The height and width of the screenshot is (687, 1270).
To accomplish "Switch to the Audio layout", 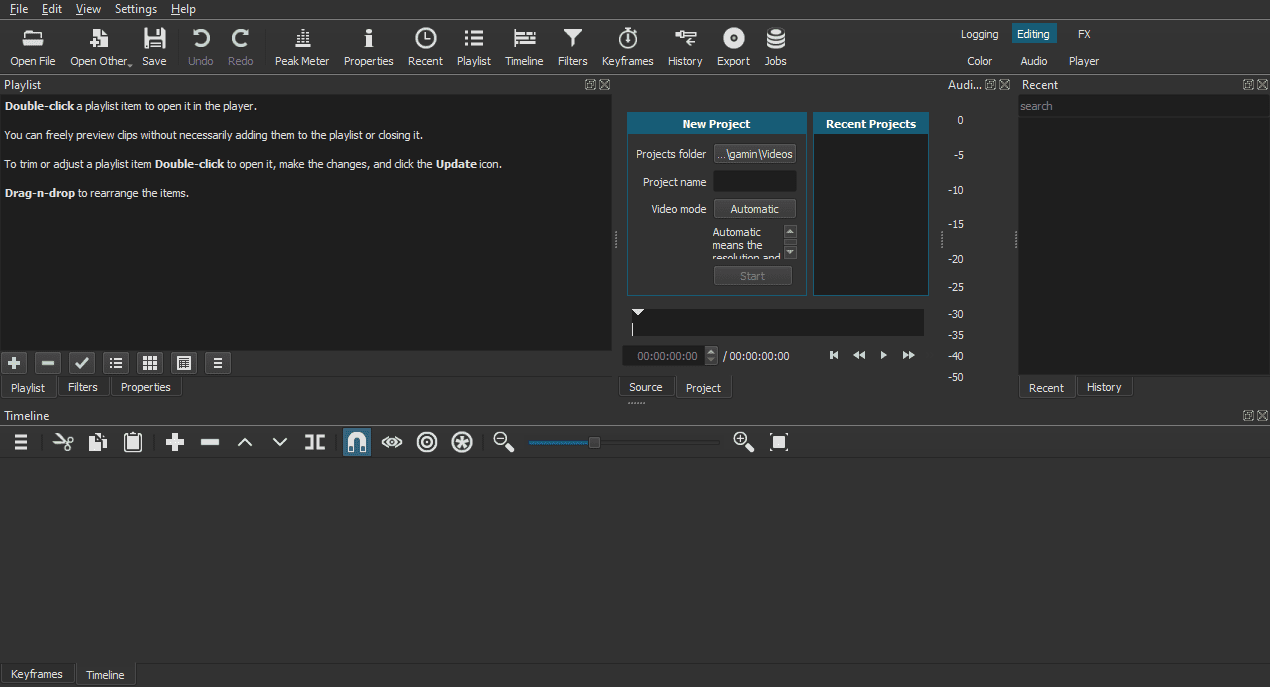I will coord(1034,61).
